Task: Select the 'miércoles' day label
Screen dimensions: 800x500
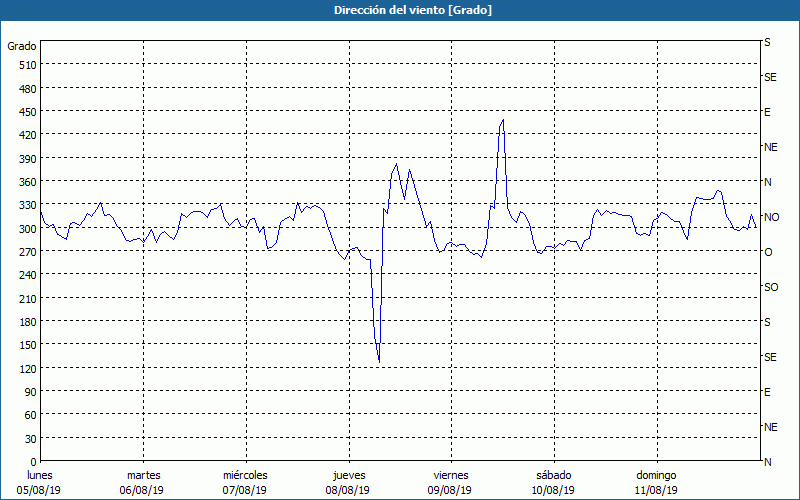Action: coord(245,476)
